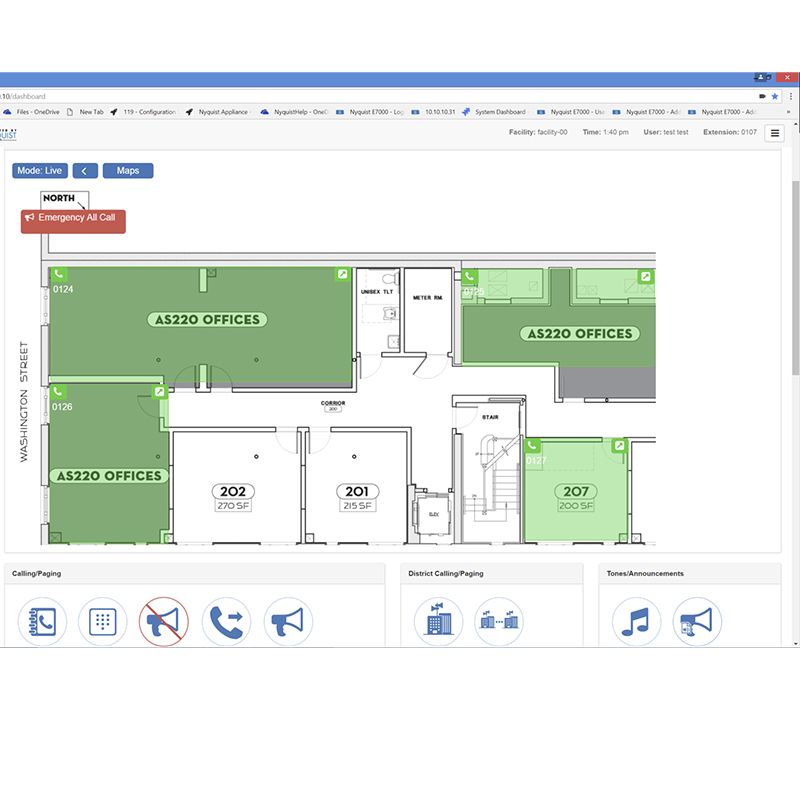Click the crossed-out megaphone paging icon
The height and width of the screenshot is (800, 800).
pos(164,621)
